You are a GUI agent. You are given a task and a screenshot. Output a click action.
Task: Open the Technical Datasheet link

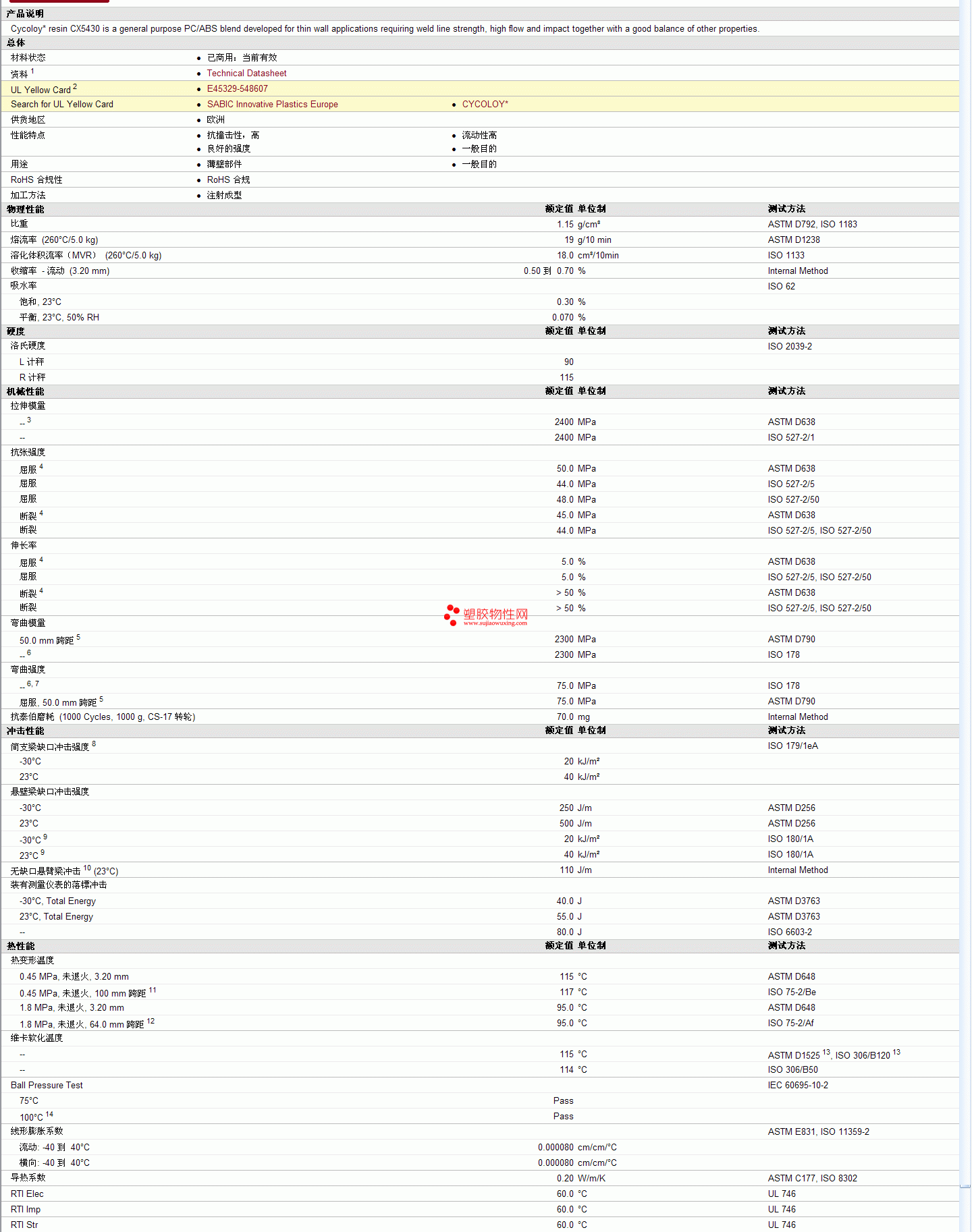coord(246,73)
